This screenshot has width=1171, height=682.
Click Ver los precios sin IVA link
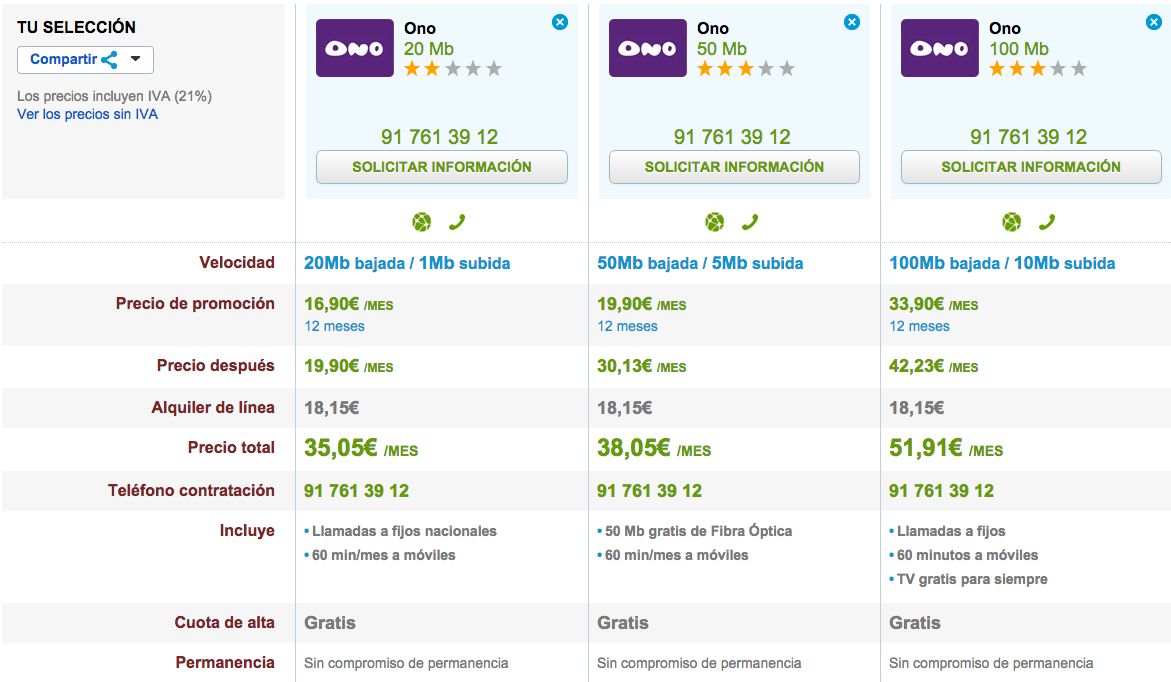click(87, 114)
